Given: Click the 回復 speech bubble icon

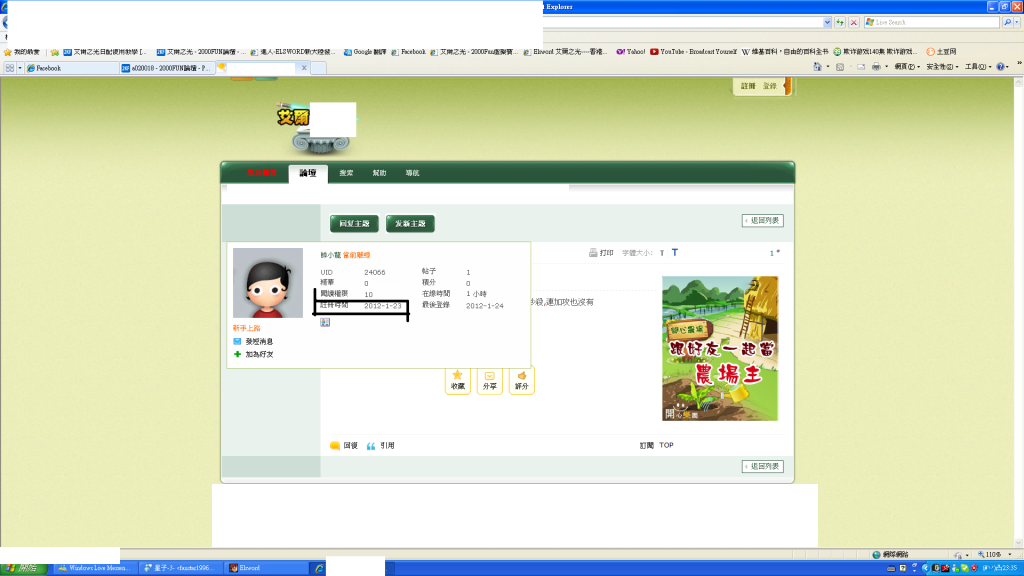Looking at the screenshot, I should 335,445.
